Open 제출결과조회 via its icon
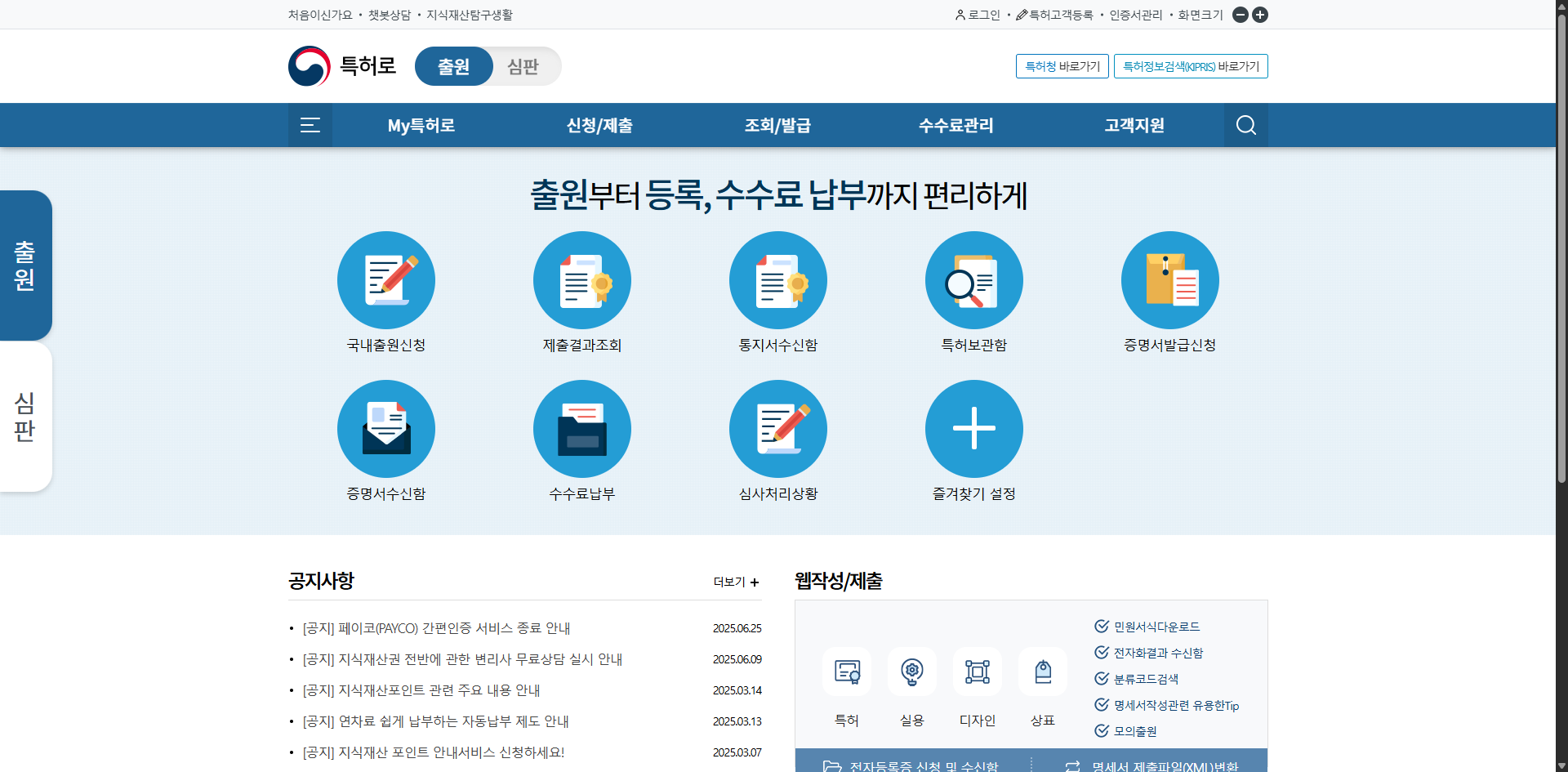Image resolution: width=1568 pixels, height=772 pixels. click(x=581, y=279)
